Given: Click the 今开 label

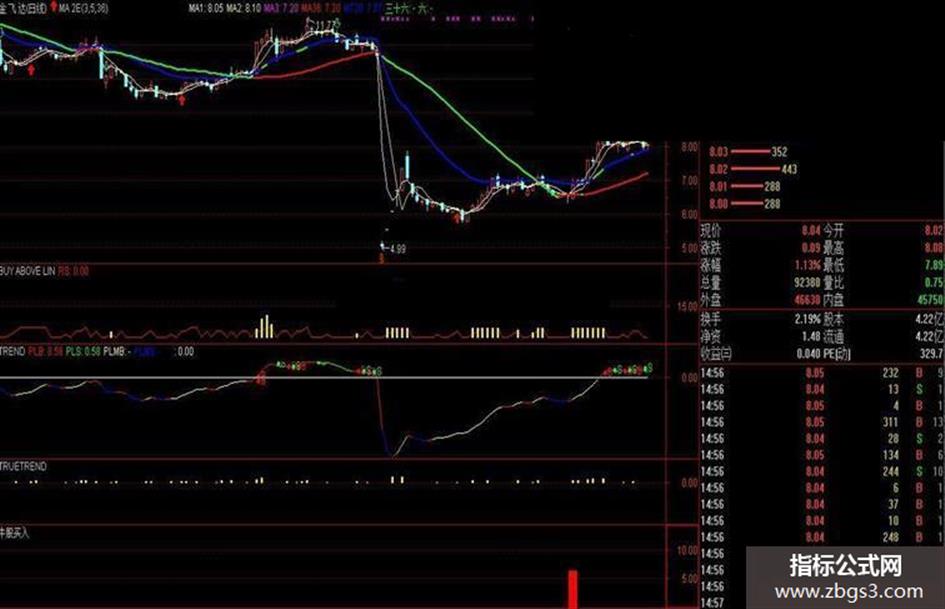Looking at the screenshot, I should pos(834,230).
